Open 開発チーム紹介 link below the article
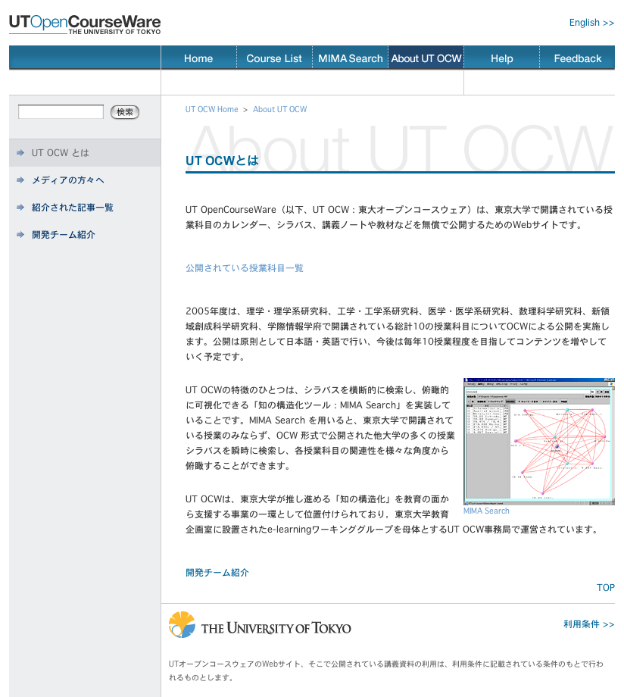The height and width of the screenshot is (697, 624). [217, 573]
